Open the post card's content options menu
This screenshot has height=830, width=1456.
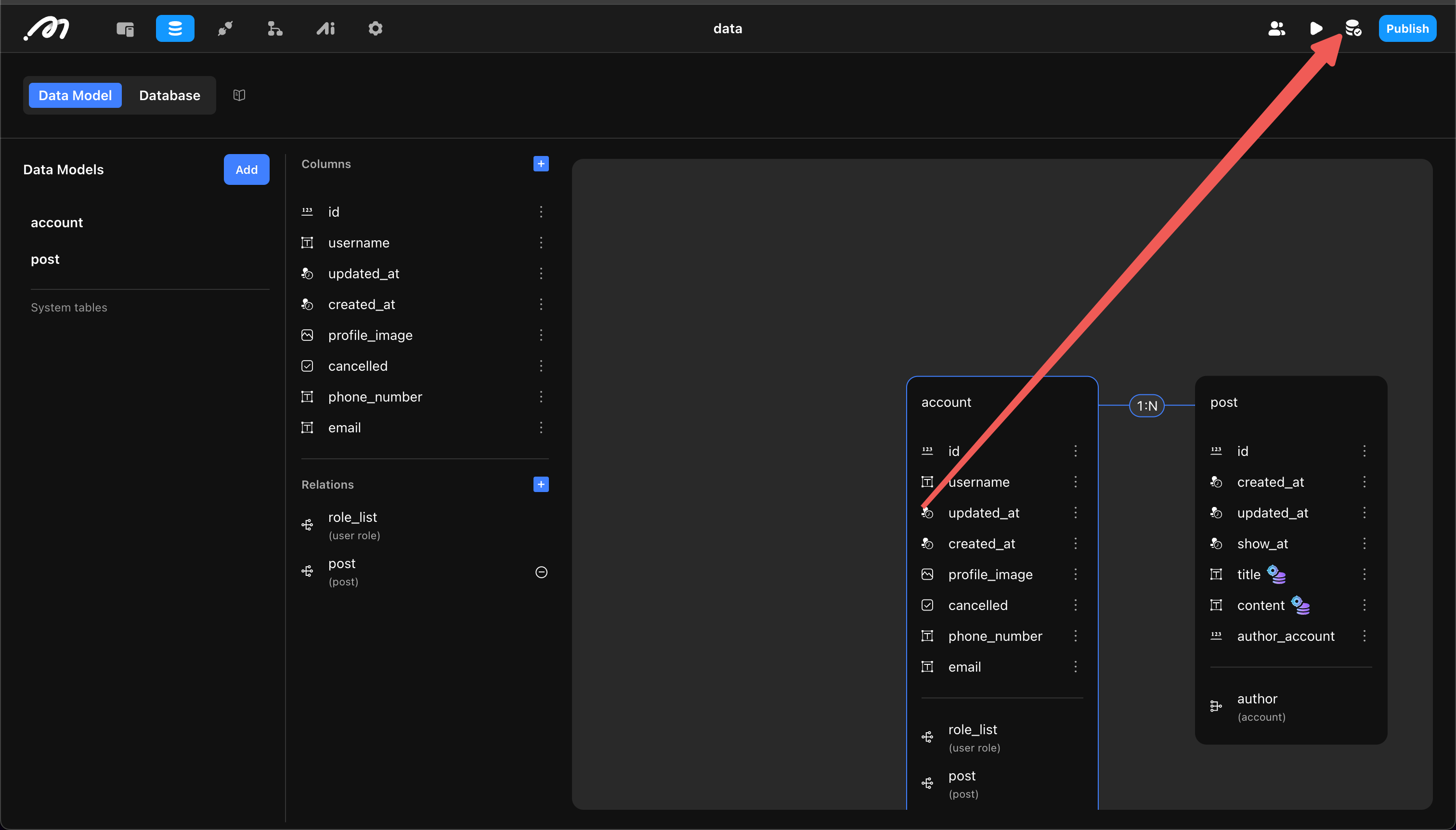tap(1365, 605)
